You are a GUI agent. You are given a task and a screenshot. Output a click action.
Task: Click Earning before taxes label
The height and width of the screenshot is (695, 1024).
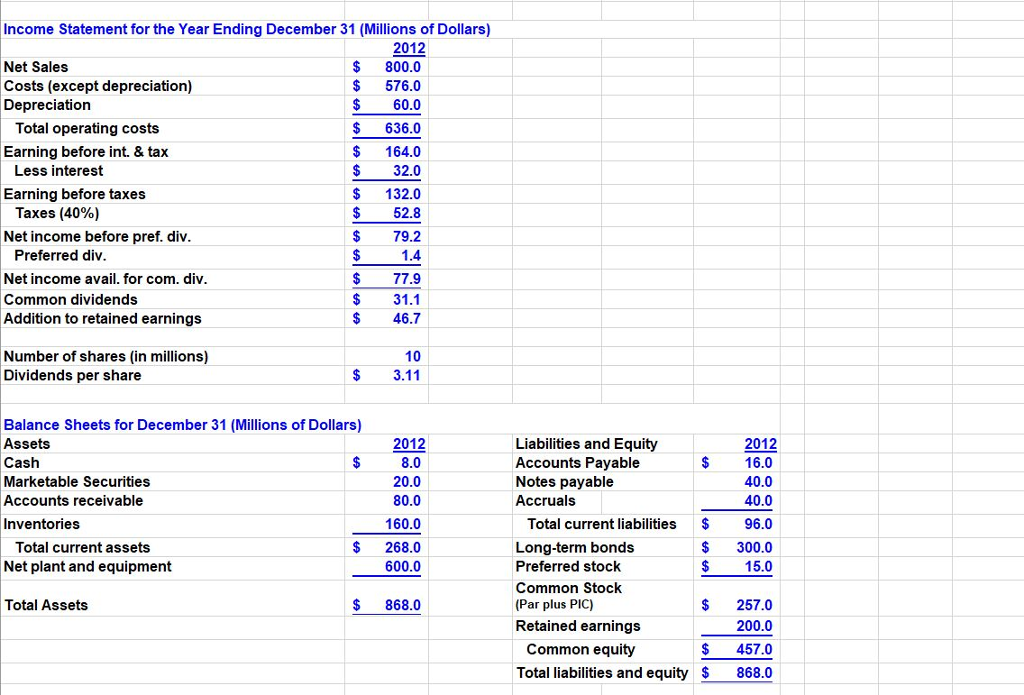pyautogui.click(x=74, y=194)
